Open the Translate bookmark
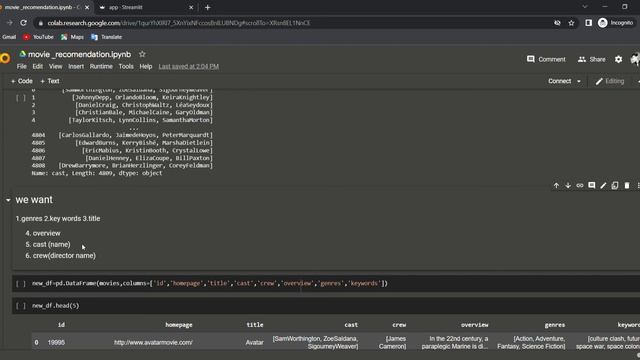This screenshot has width=640, height=360. pos(107,37)
